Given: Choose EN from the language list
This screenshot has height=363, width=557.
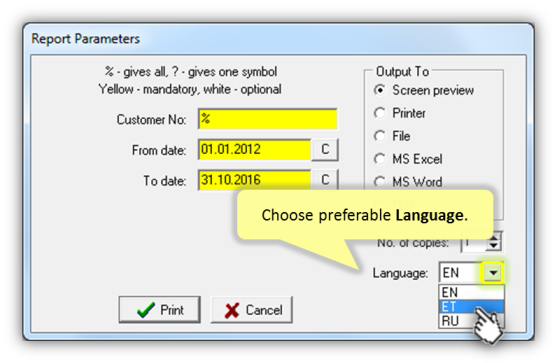Looking at the screenshot, I should (x=472, y=292).
